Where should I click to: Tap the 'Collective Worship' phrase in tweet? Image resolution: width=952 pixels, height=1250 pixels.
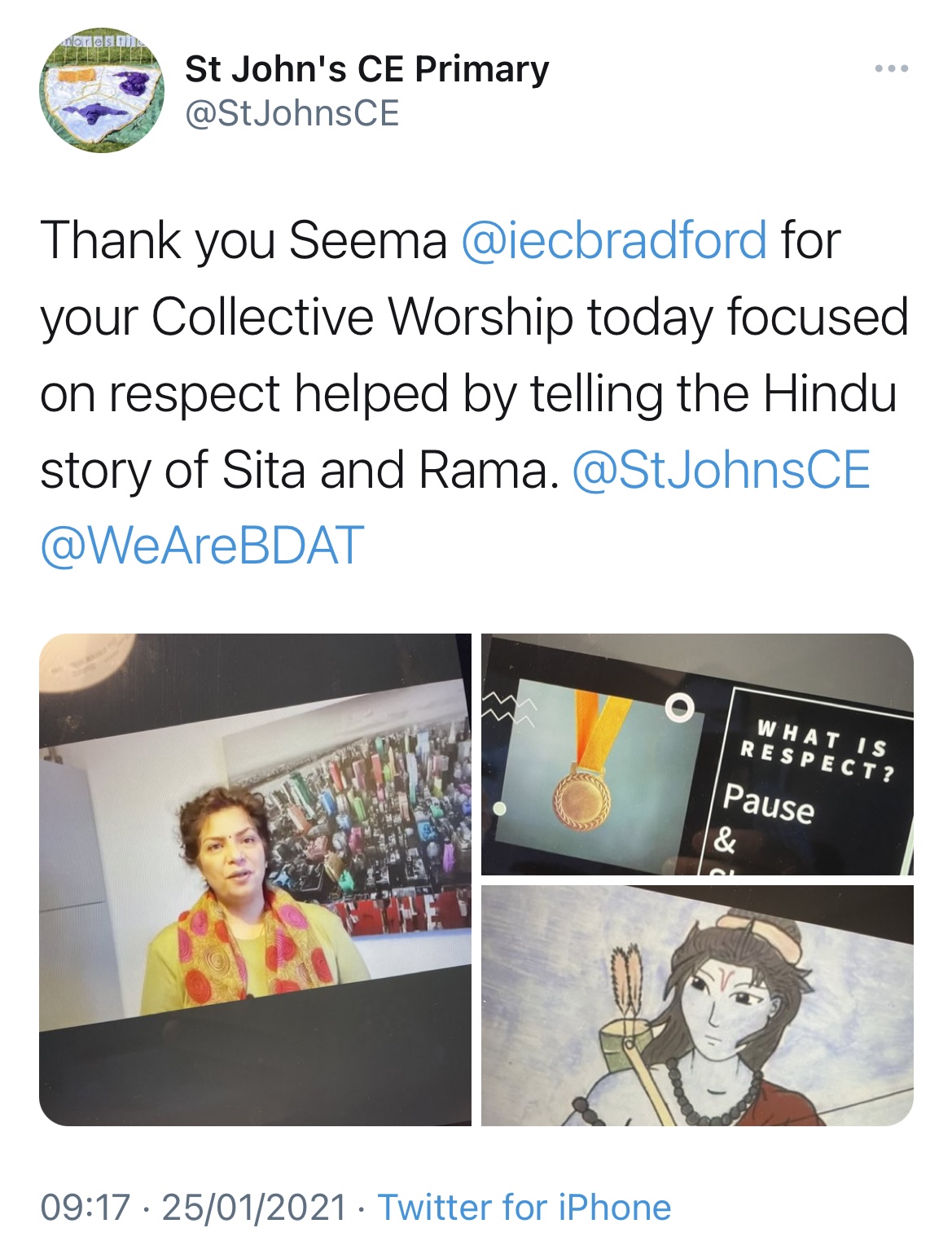point(362,318)
